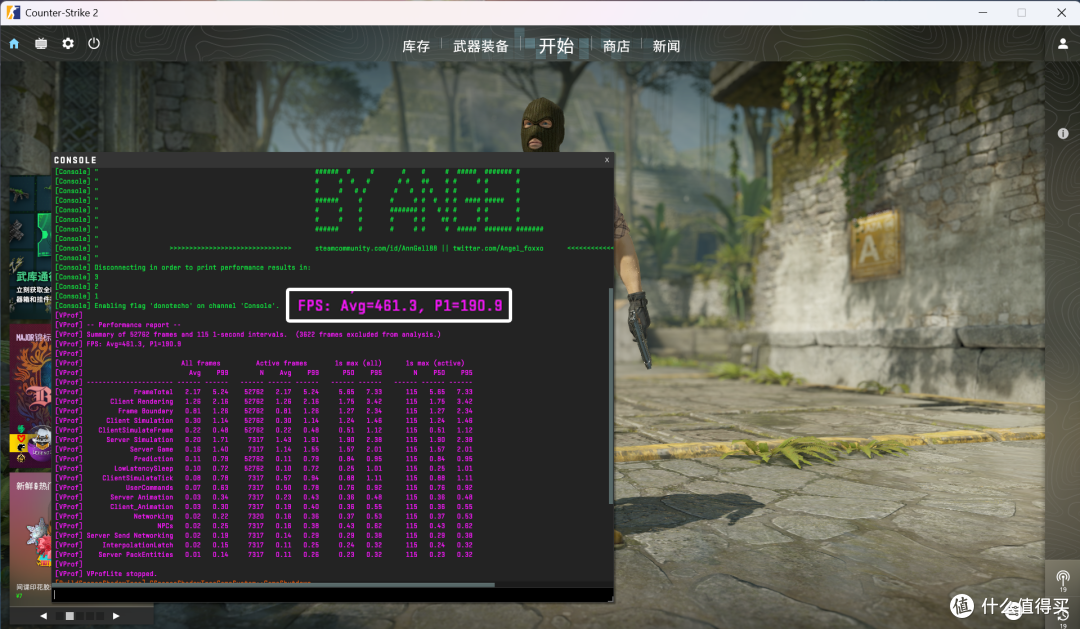The width and height of the screenshot is (1080, 629).
Task: Click the Networking row label
Action: click(154, 517)
